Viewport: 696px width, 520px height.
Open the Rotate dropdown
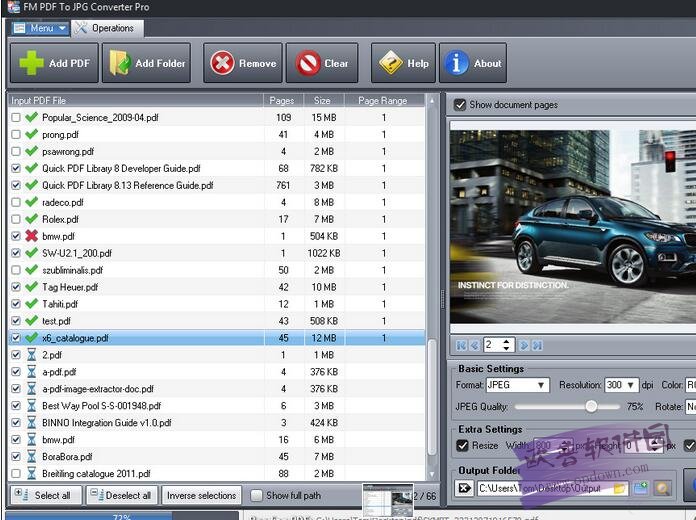point(691,406)
